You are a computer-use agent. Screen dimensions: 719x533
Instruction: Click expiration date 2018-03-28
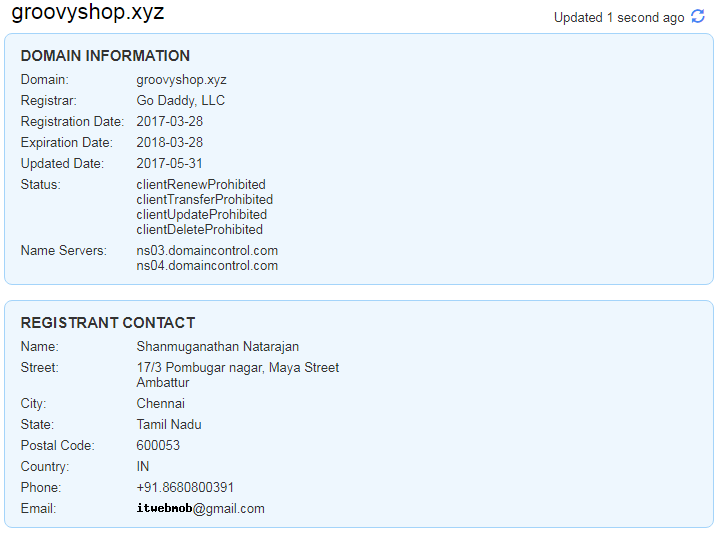pos(169,142)
